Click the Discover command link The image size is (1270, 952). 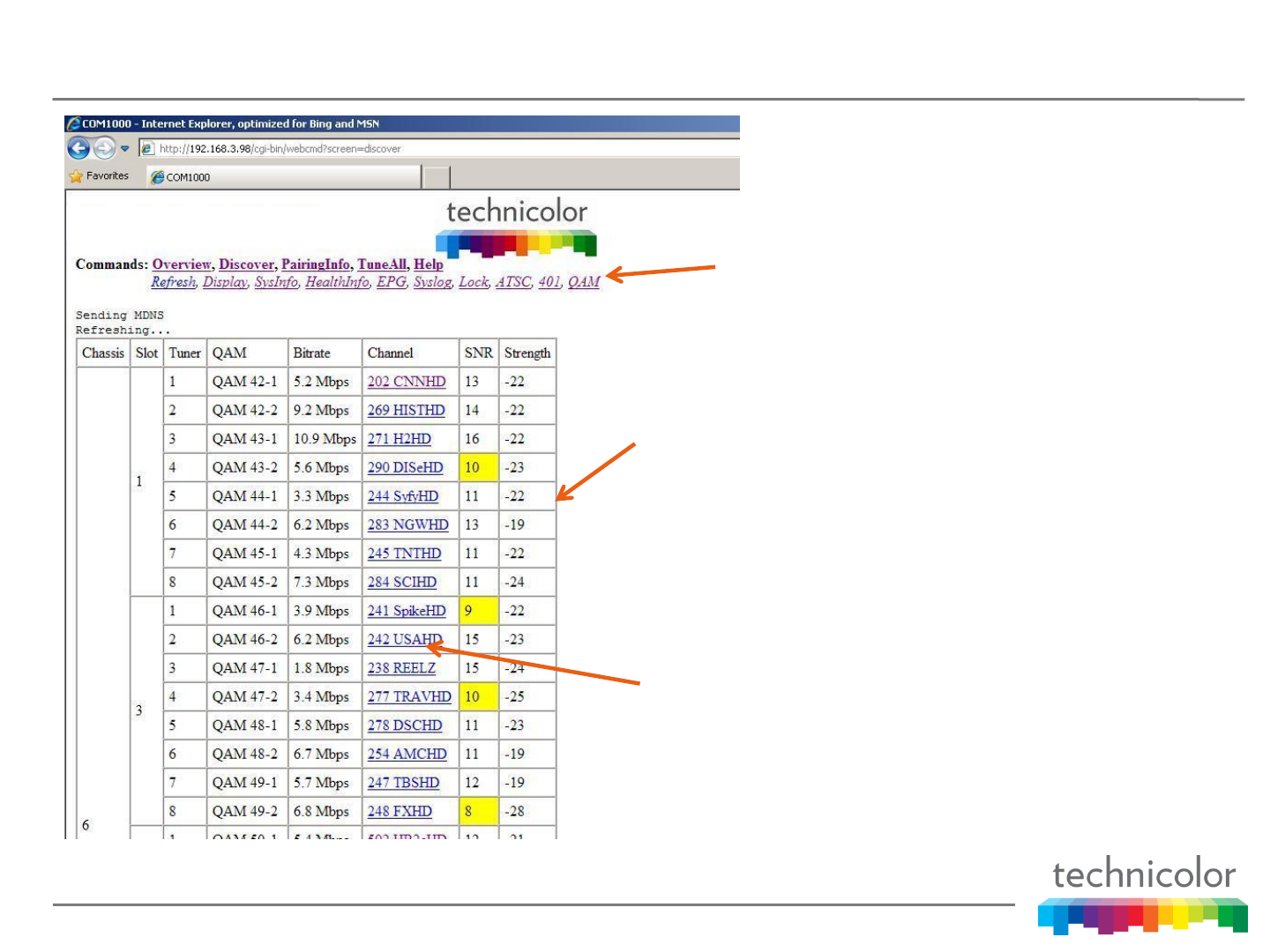[x=246, y=264]
